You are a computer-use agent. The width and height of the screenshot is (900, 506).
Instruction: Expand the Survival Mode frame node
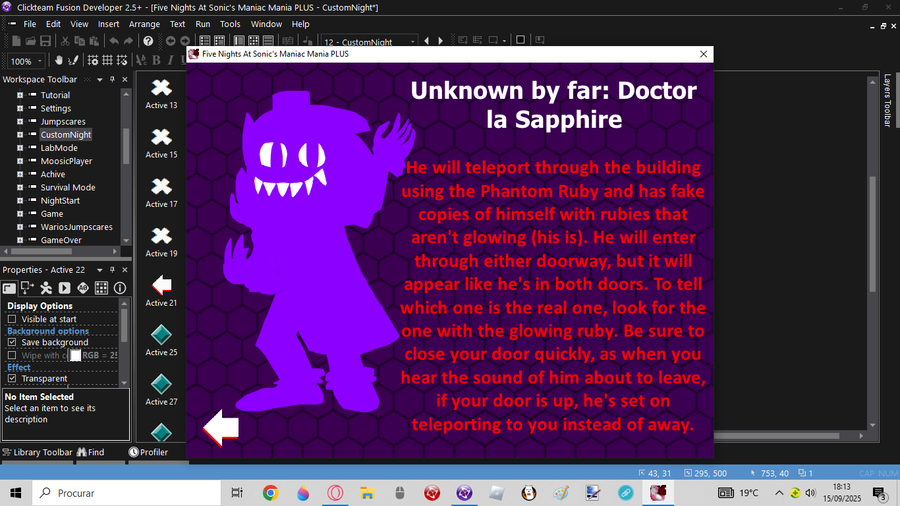(20, 188)
